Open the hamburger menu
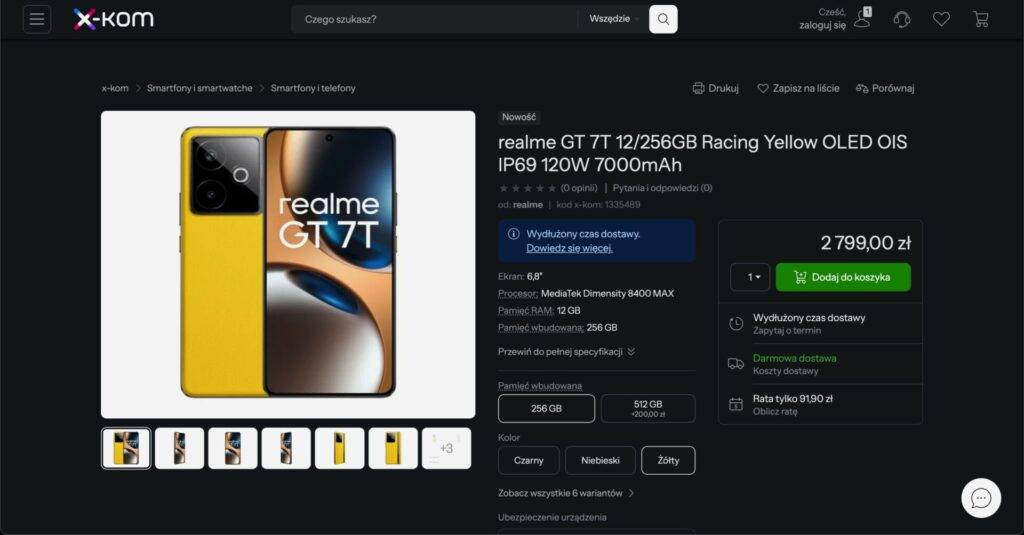 [37, 19]
